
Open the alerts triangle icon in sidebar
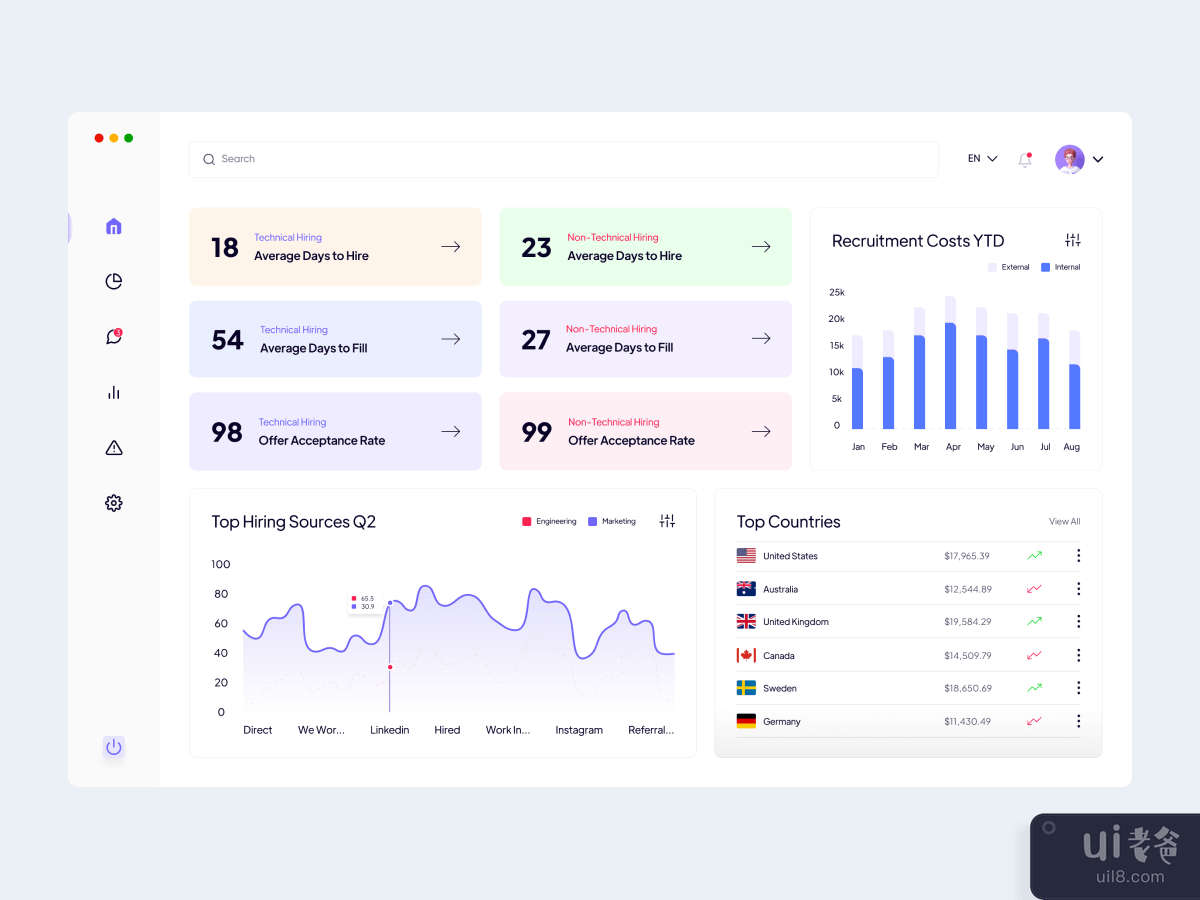[x=113, y=447]
